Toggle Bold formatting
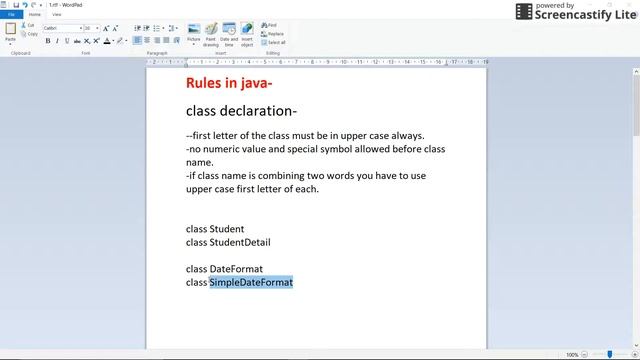The height and width of the screenshot is (360, 640). pyautogui.click(x=48, y=41)
